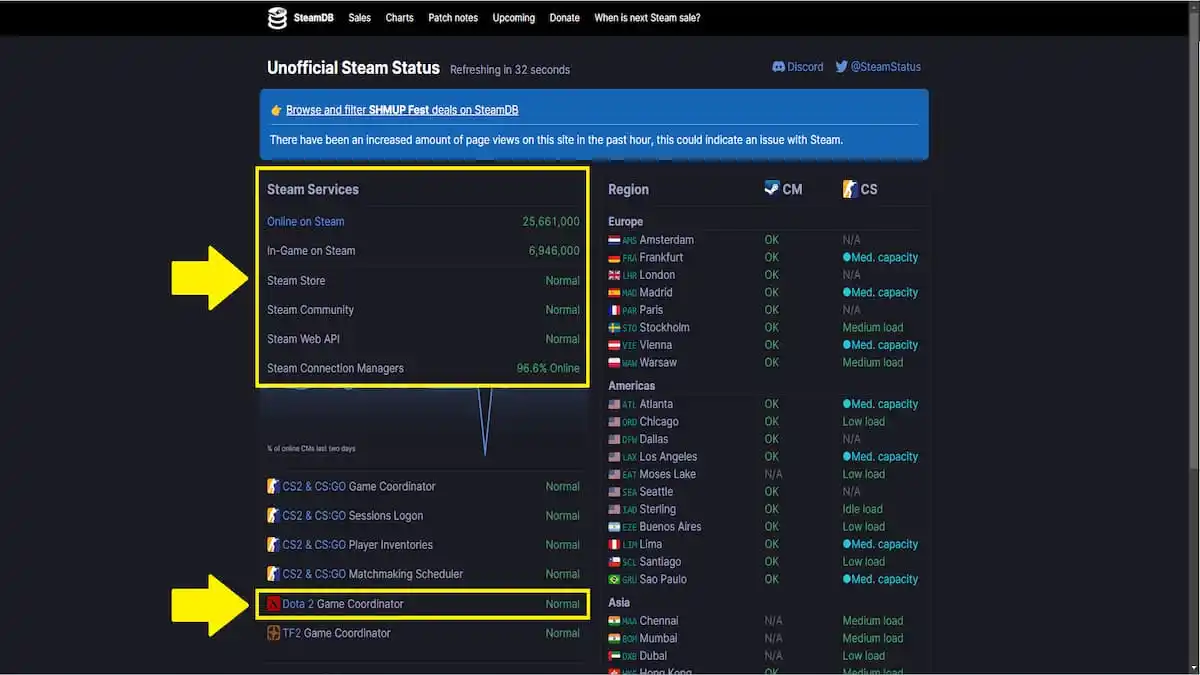Click the TF2 Game Coordinator icon

[273, 633]
